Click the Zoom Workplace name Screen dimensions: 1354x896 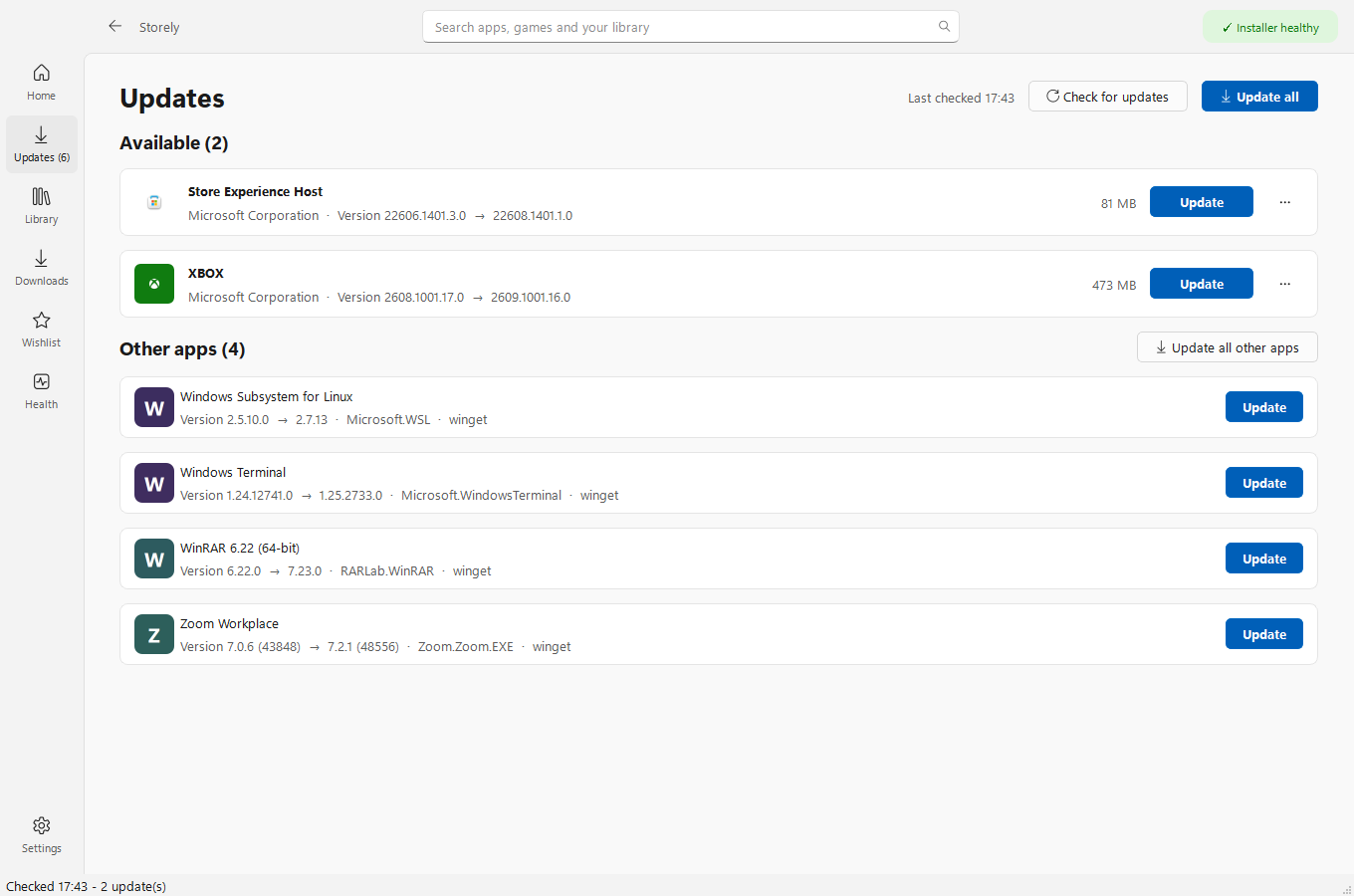(229, 623)
